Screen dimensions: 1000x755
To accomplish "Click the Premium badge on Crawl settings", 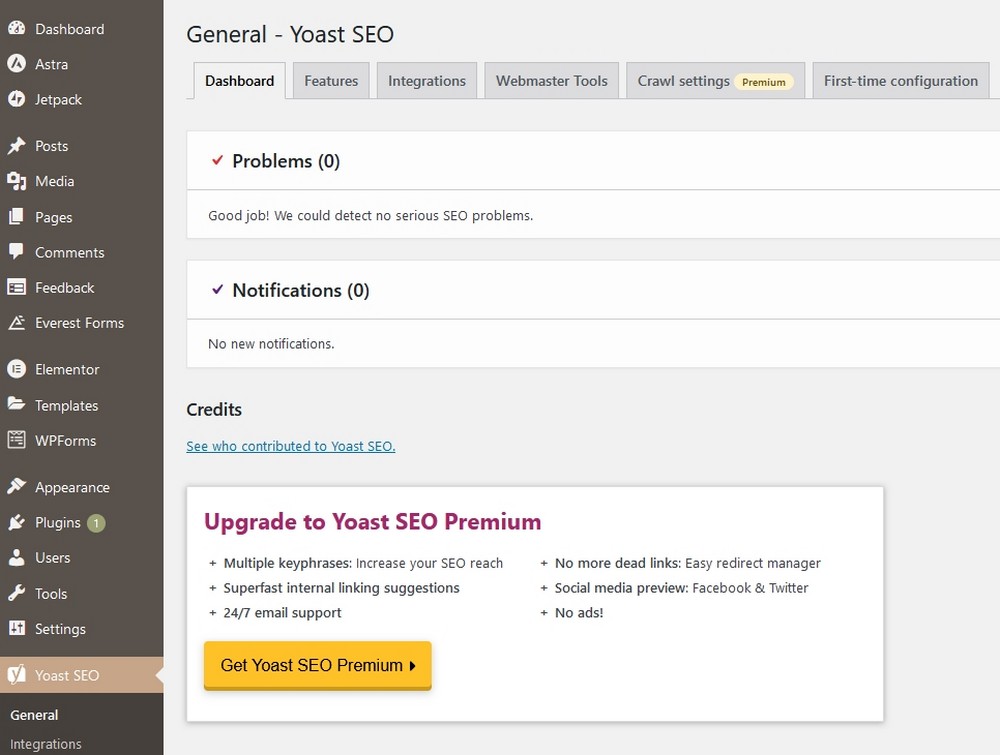I will (x=763, y=82).
